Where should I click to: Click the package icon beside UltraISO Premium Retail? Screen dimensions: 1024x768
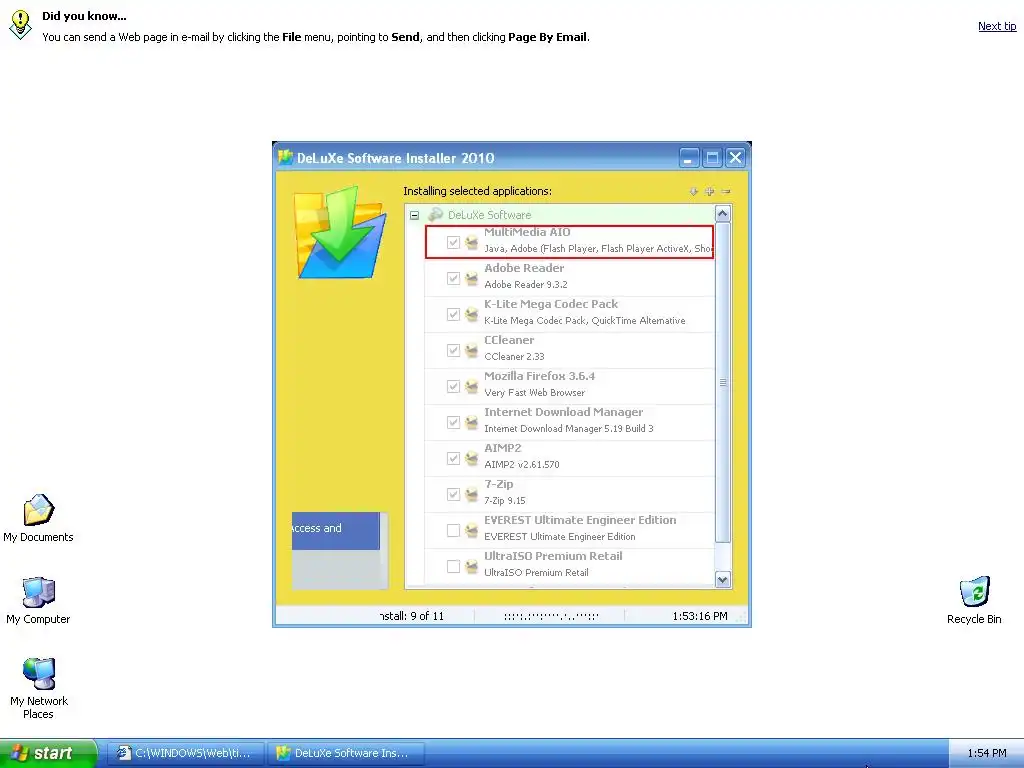coord(472,566)
